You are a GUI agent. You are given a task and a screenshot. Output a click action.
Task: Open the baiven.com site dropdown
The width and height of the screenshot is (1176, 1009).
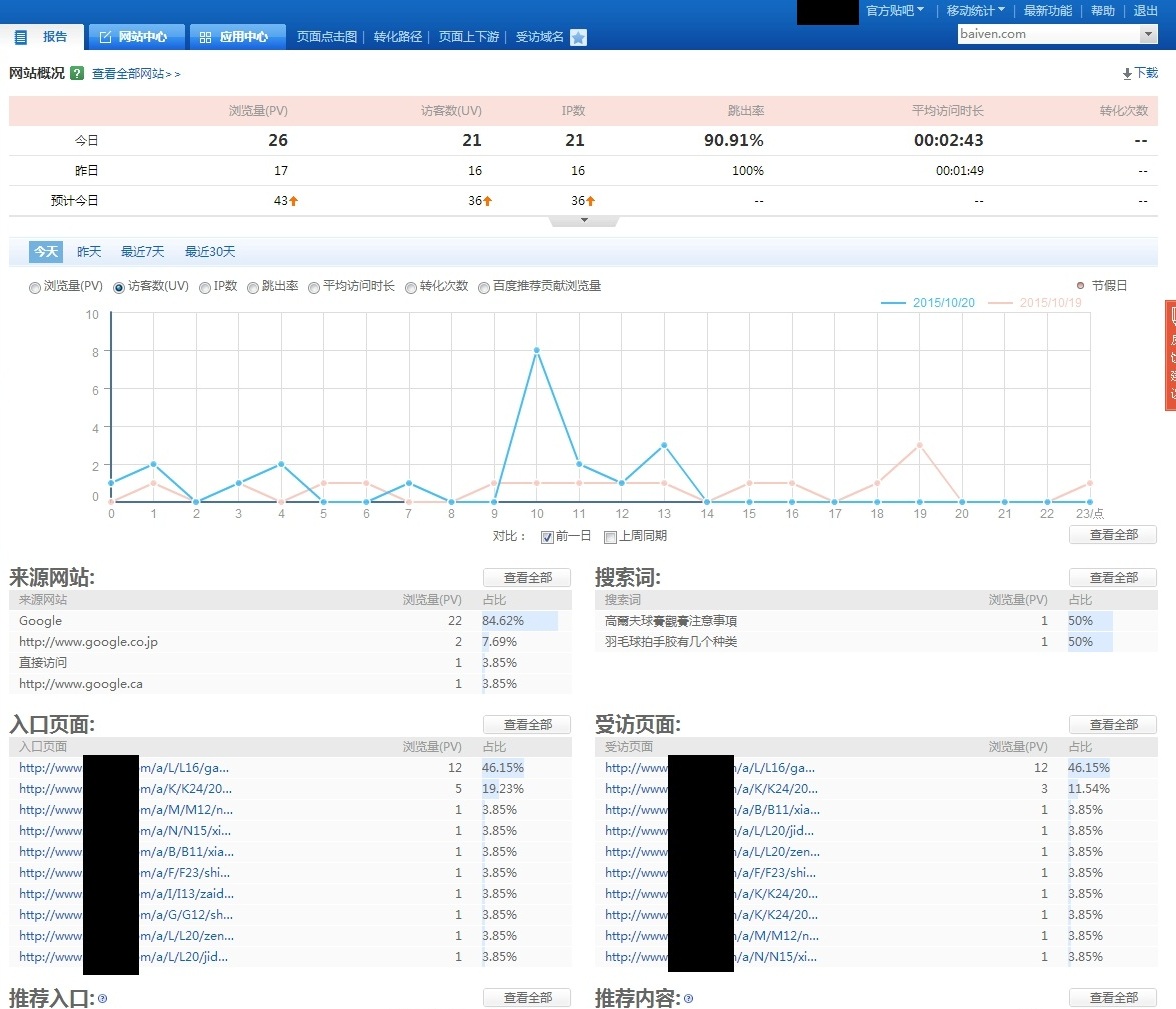(1148, 34)
